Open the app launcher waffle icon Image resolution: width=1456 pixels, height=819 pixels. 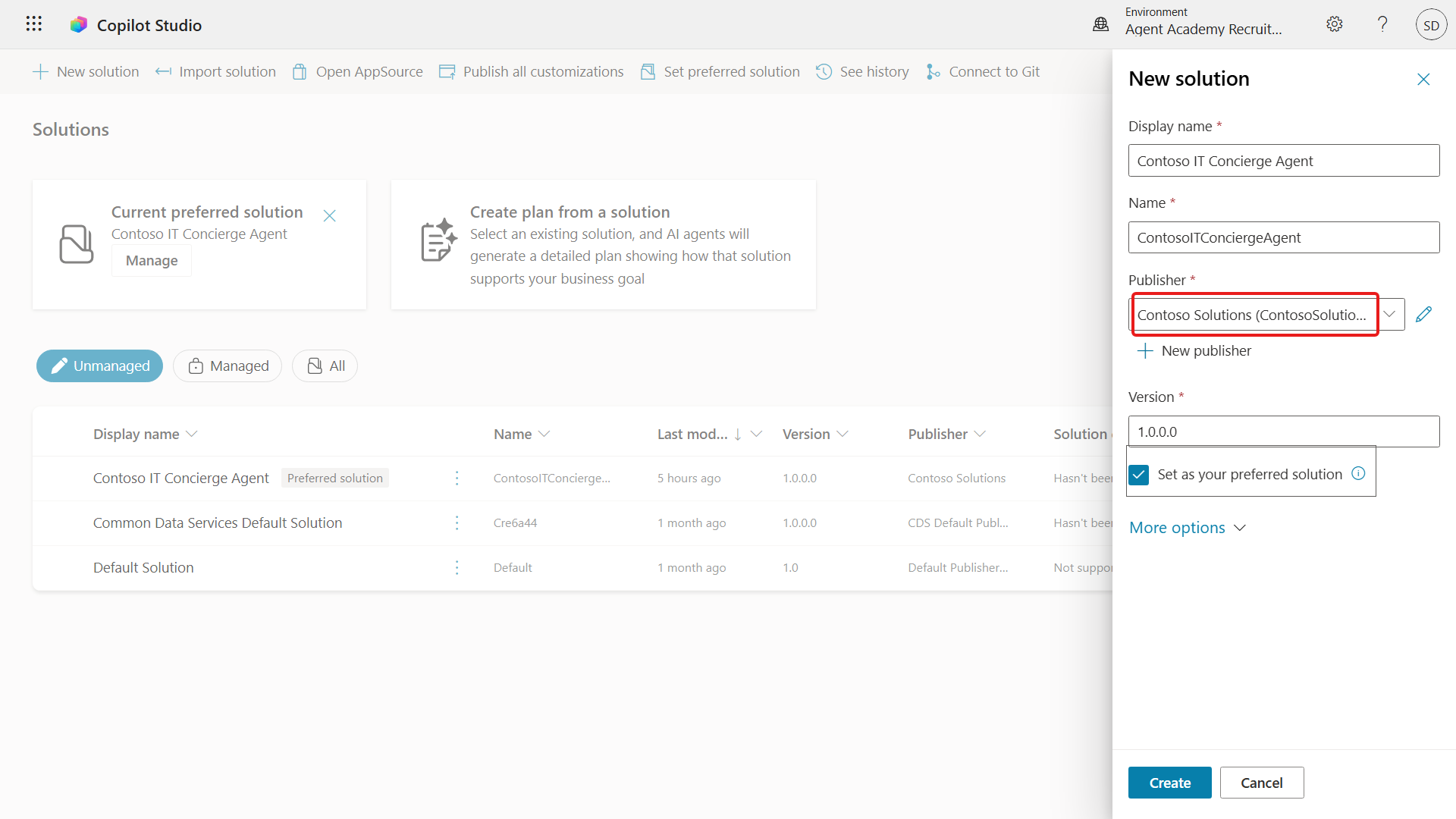(33, 24)
